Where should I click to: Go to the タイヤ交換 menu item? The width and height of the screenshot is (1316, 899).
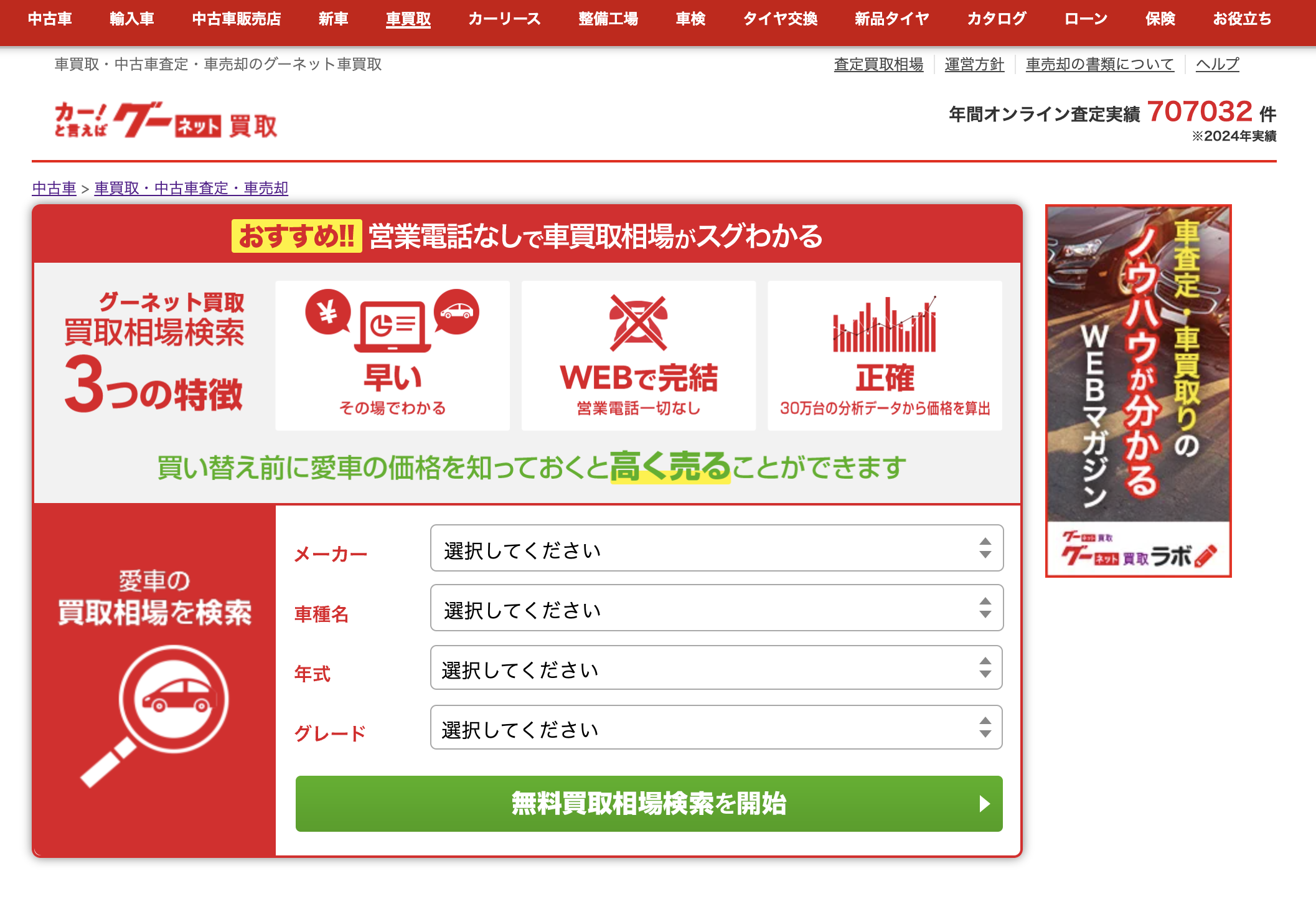(780, 19)
